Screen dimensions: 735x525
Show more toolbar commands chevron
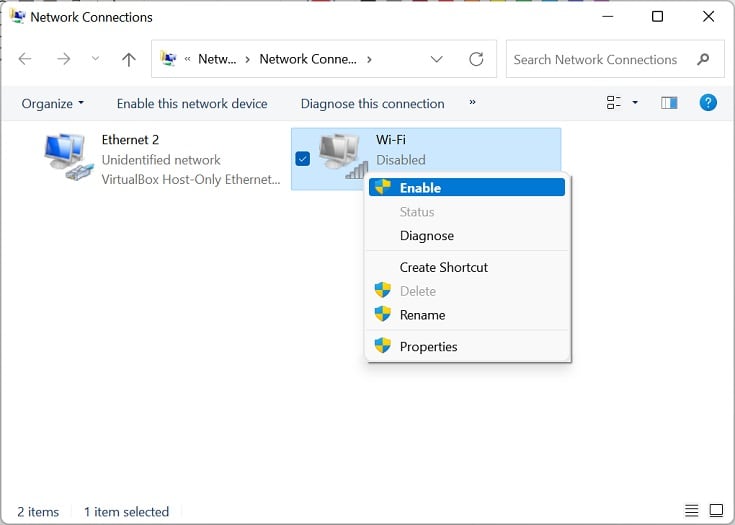[x=472, y=102]
